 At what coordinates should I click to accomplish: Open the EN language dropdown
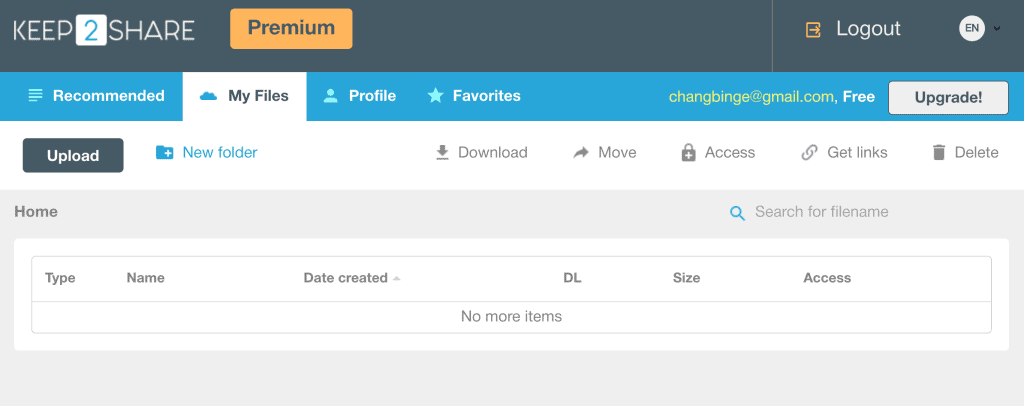click(980, 29)
